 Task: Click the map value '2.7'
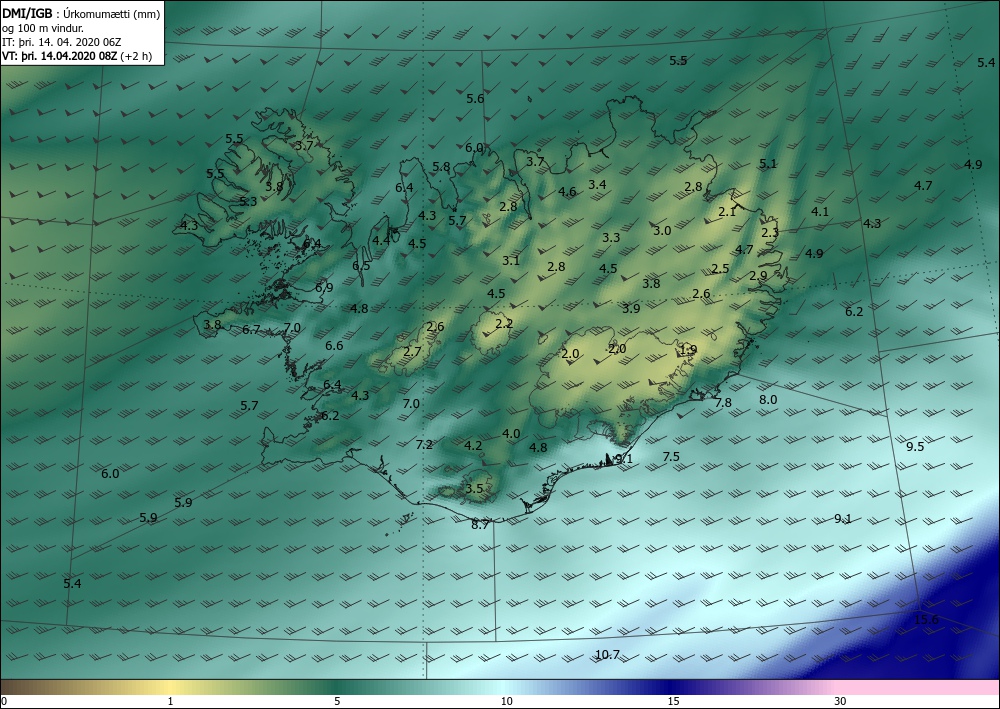click(413, 351)
